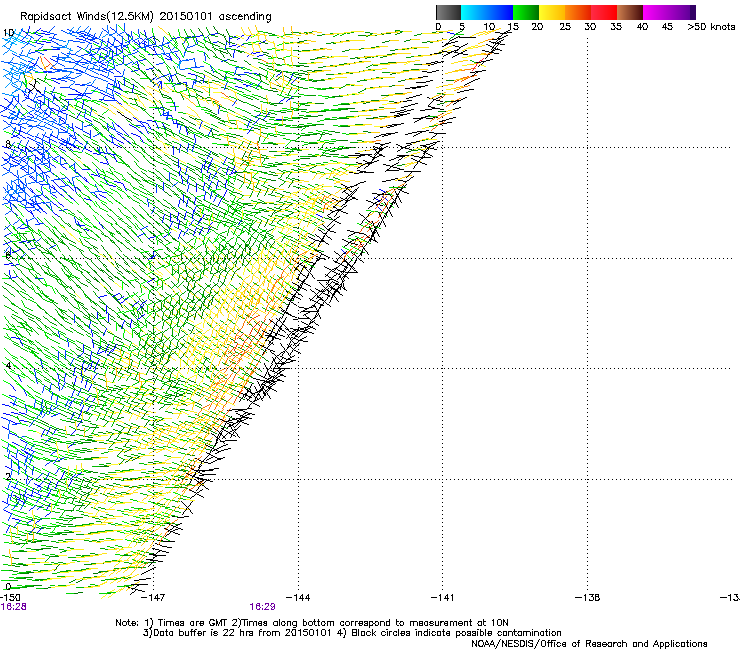Click the dark purple >50 knots swatch
Viewport: 740px width, 650px height.
click(x=692, y=12)
